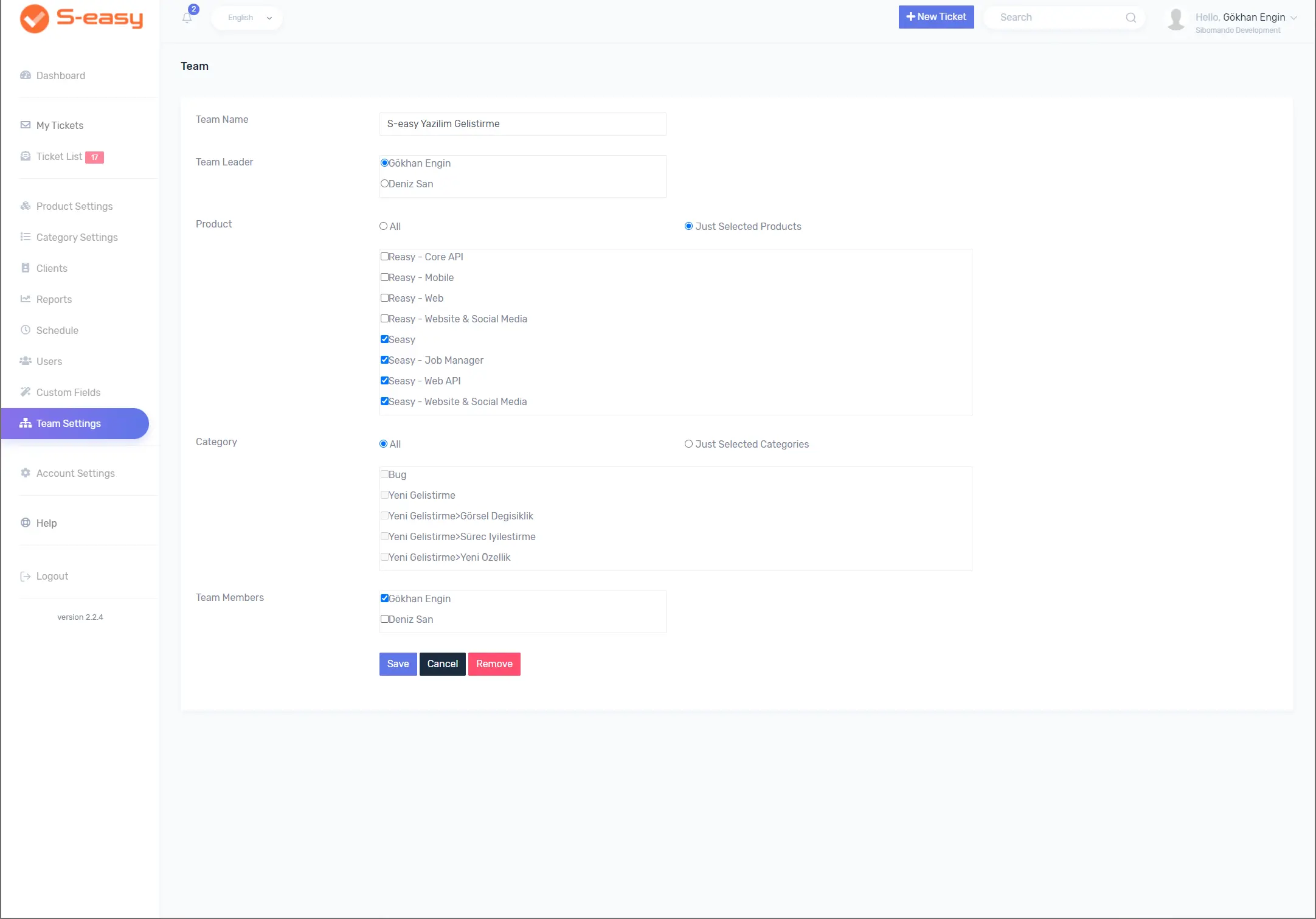Create a New Ticket
This screenshot has height=919, width=1316.
tap(937, 17)
